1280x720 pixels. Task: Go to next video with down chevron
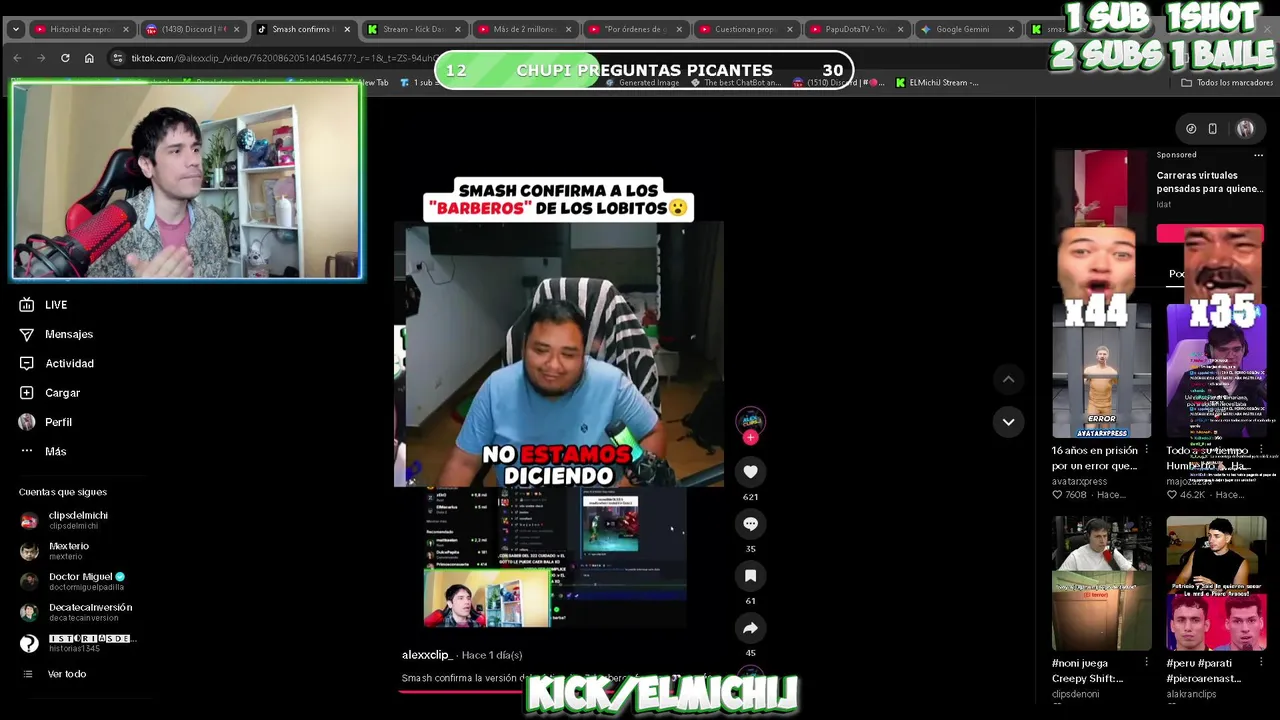tap(1008, 422)
